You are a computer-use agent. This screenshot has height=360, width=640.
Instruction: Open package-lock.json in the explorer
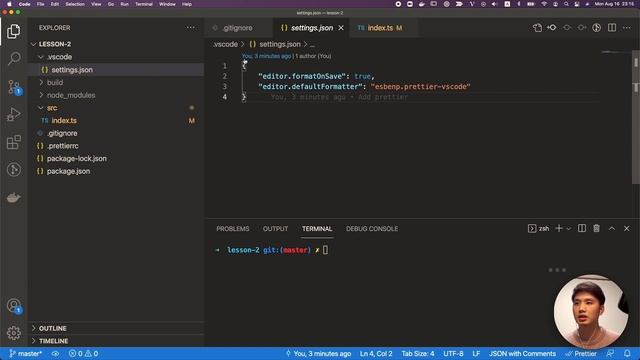pos(116,158)
